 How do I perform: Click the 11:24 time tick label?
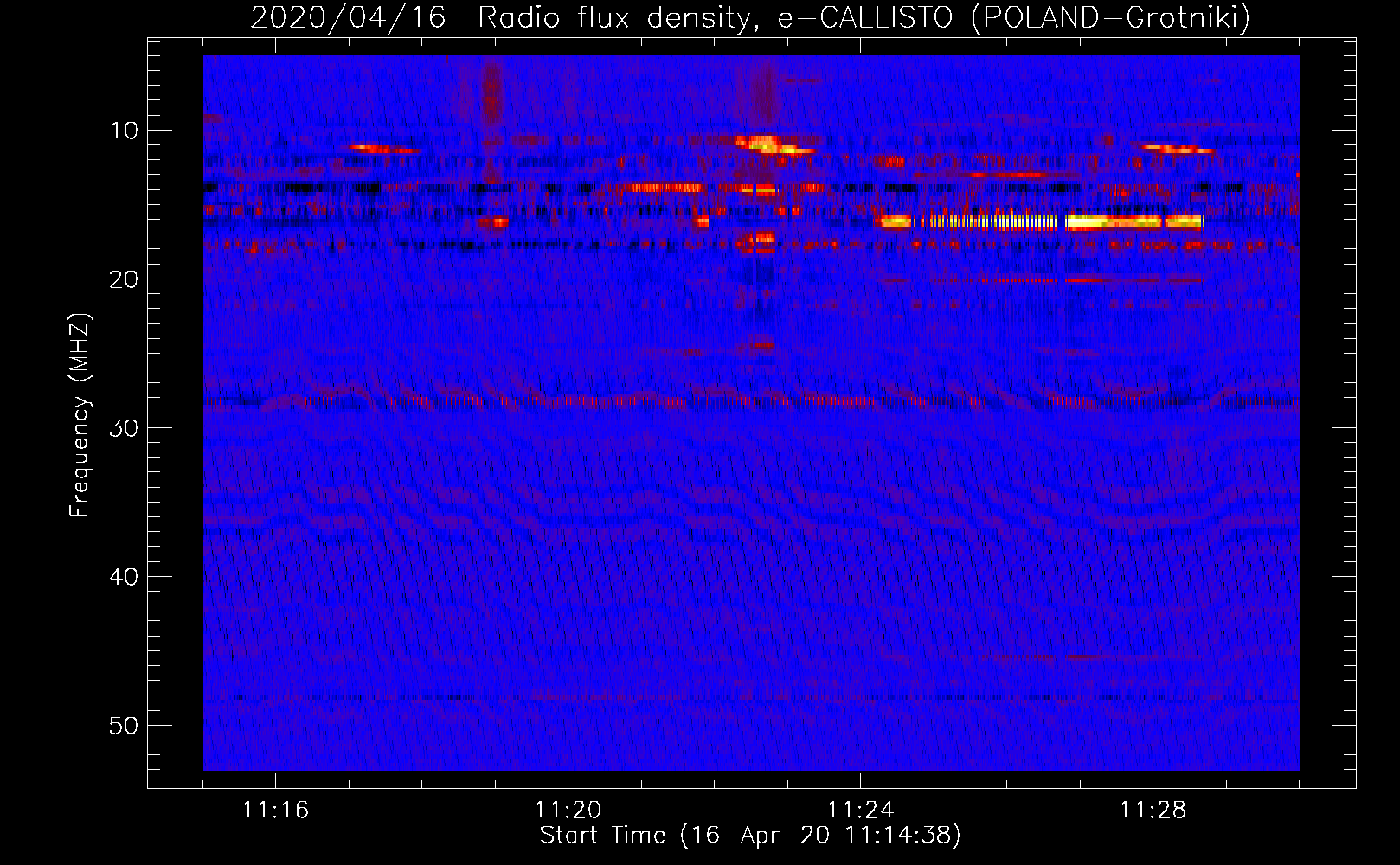click(x=860, y=811)
